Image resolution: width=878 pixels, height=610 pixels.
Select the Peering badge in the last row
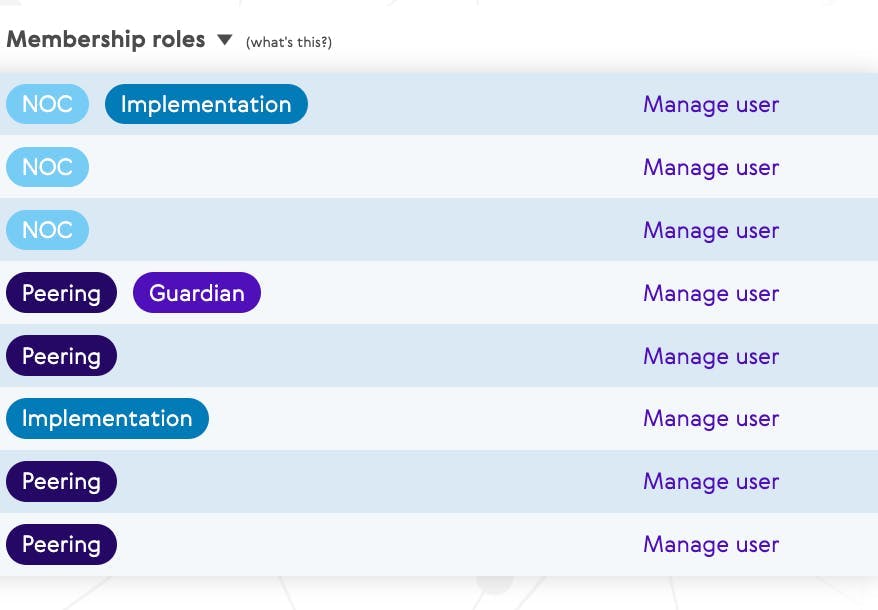[62, 544]
